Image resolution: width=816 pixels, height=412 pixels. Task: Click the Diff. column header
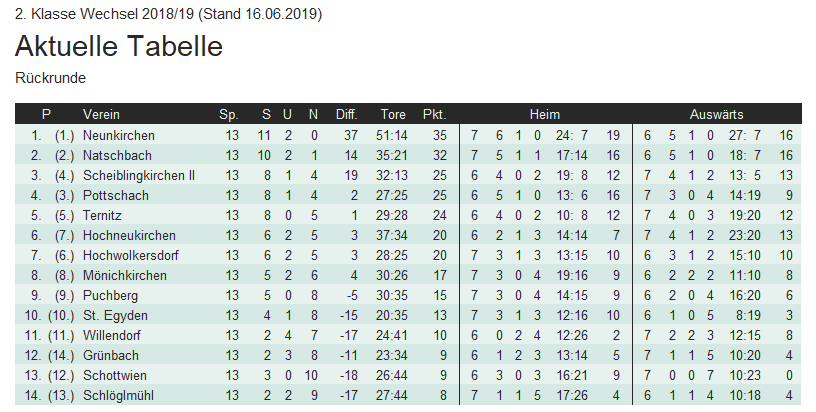point(346,114)
